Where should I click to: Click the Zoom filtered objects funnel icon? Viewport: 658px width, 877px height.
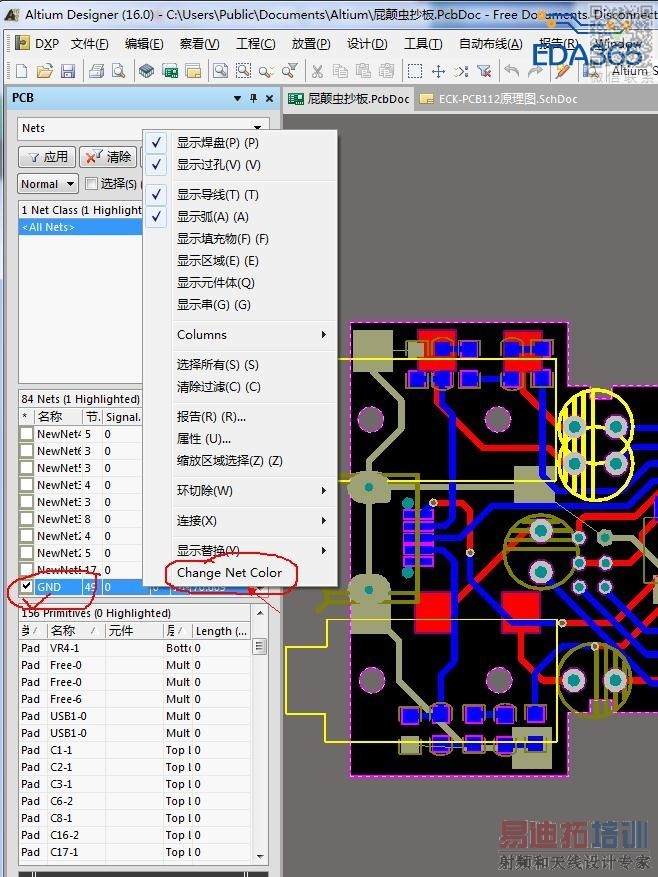[289, 71]
